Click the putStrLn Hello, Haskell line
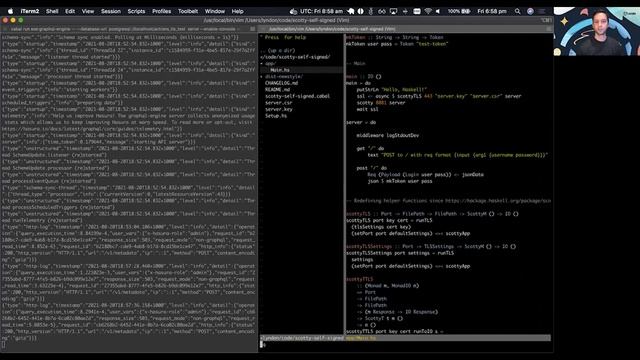 point(392,90)
